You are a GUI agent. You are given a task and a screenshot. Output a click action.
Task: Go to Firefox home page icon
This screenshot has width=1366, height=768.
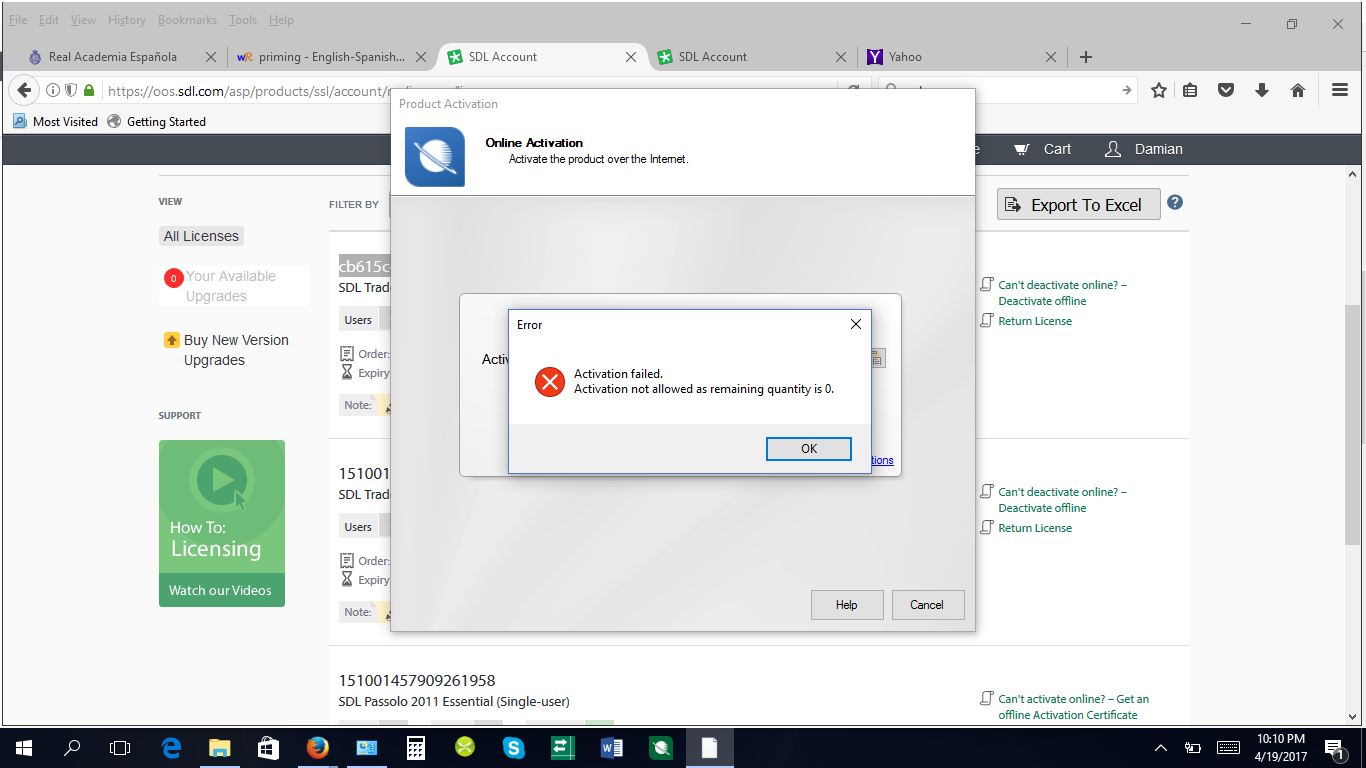click(x=1298, y=91)
